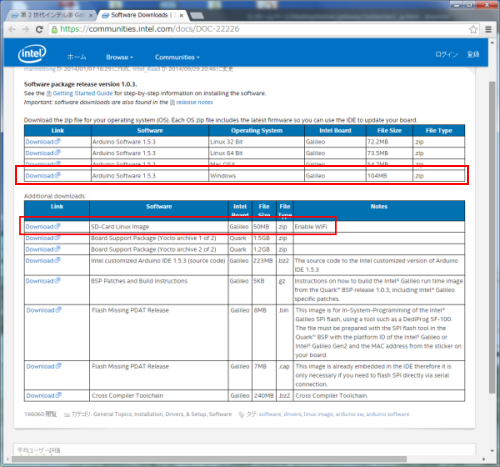
Task: Click the 'drivers' tag link
Action: [x=292, y=414]
